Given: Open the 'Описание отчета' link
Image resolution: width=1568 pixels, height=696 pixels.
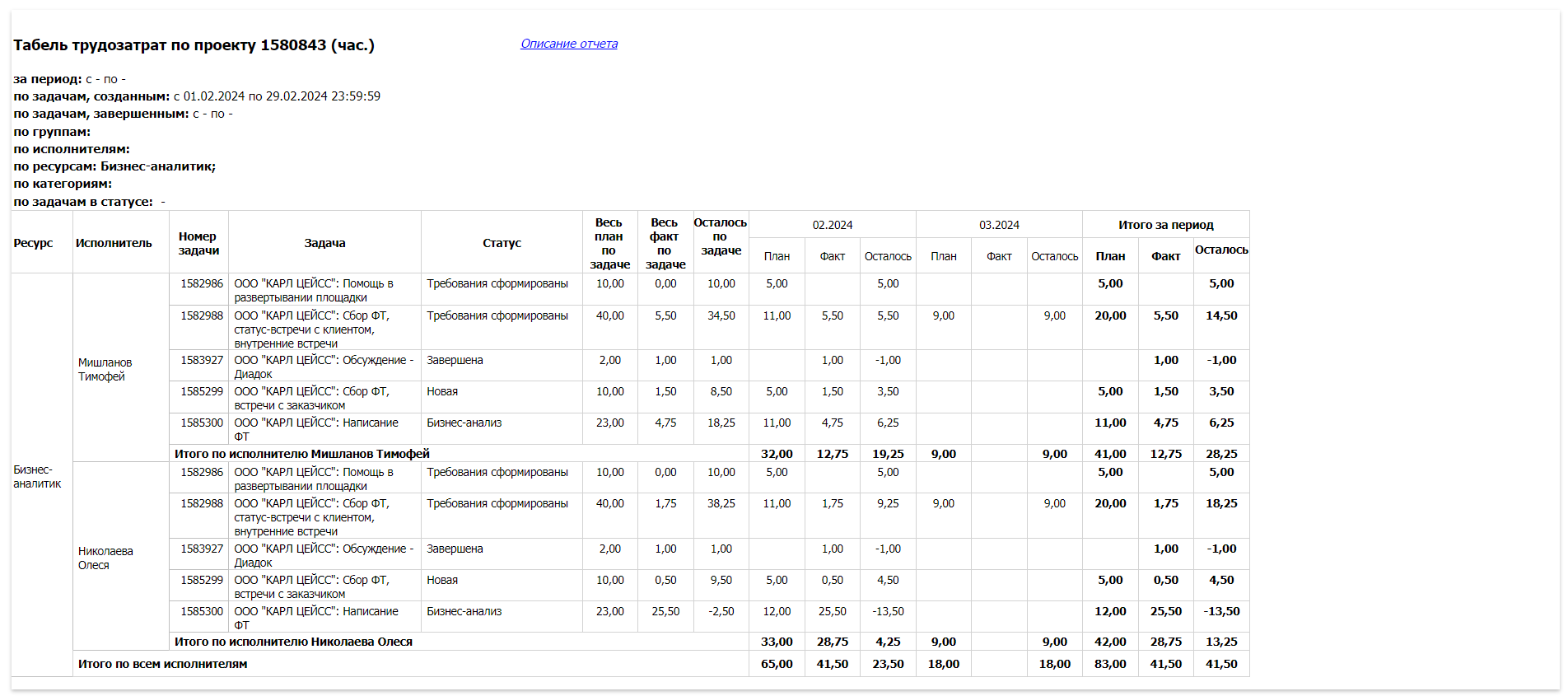Looking at the screenshot, I should pyautogui.click(x=569, y=44).
